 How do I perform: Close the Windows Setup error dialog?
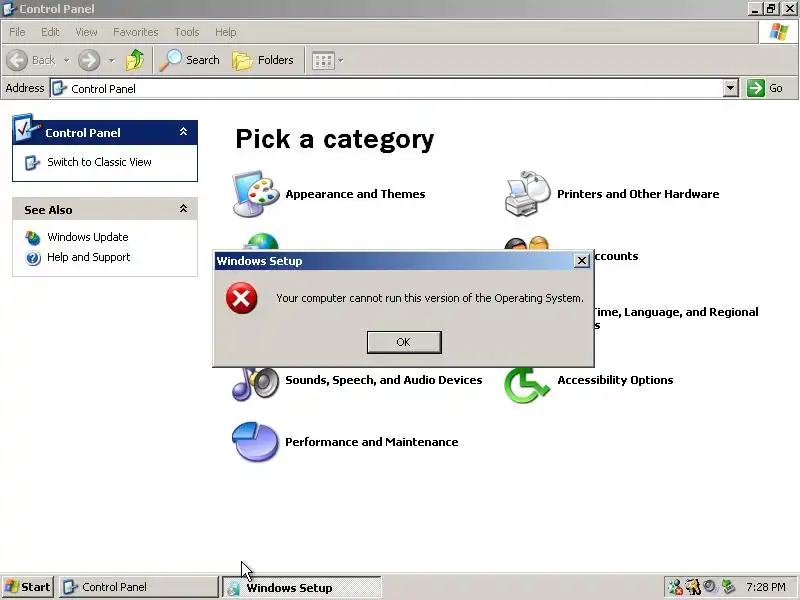point(581,261)
